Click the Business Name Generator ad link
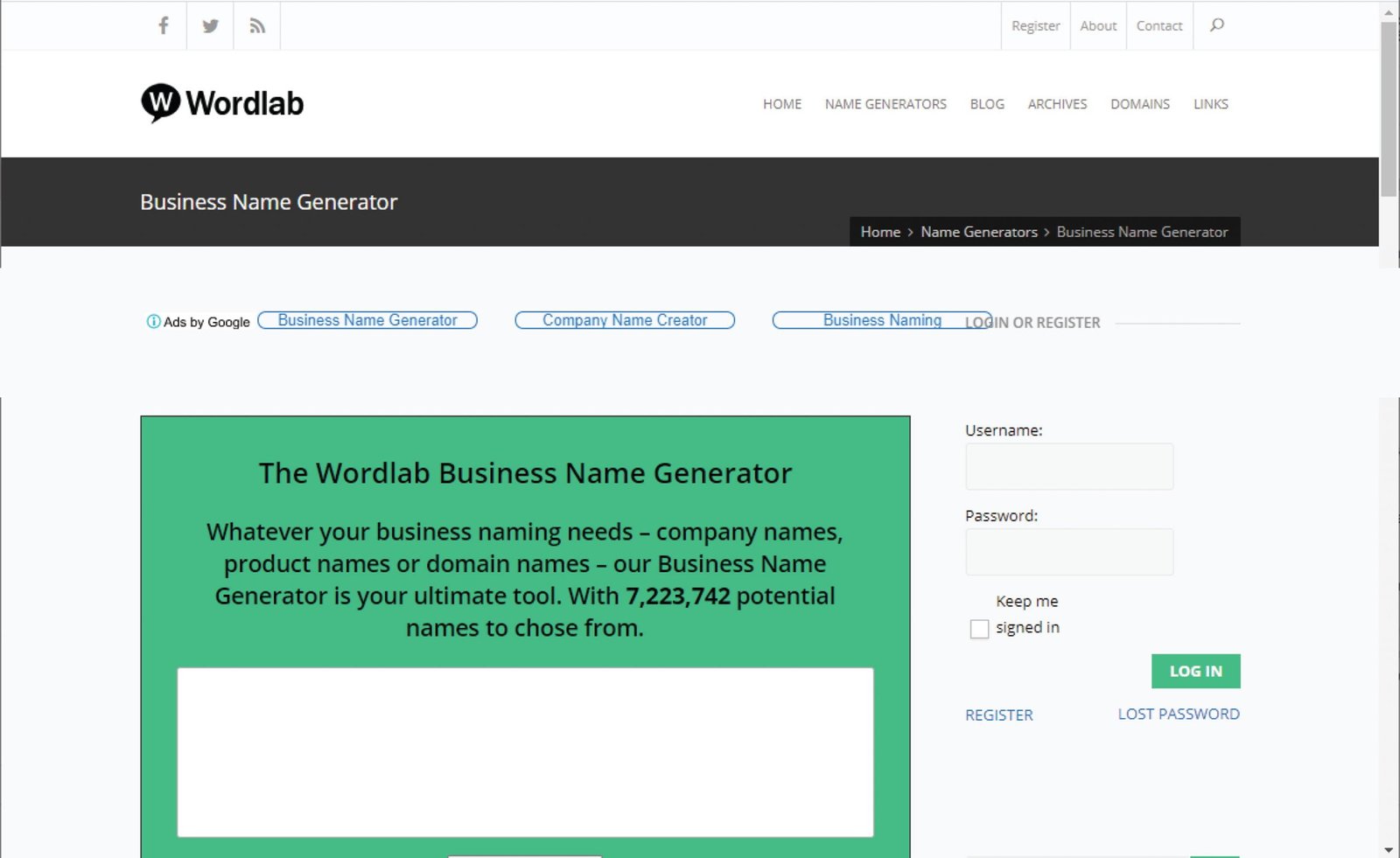1400x858 pixels. [x=367, y=320]
